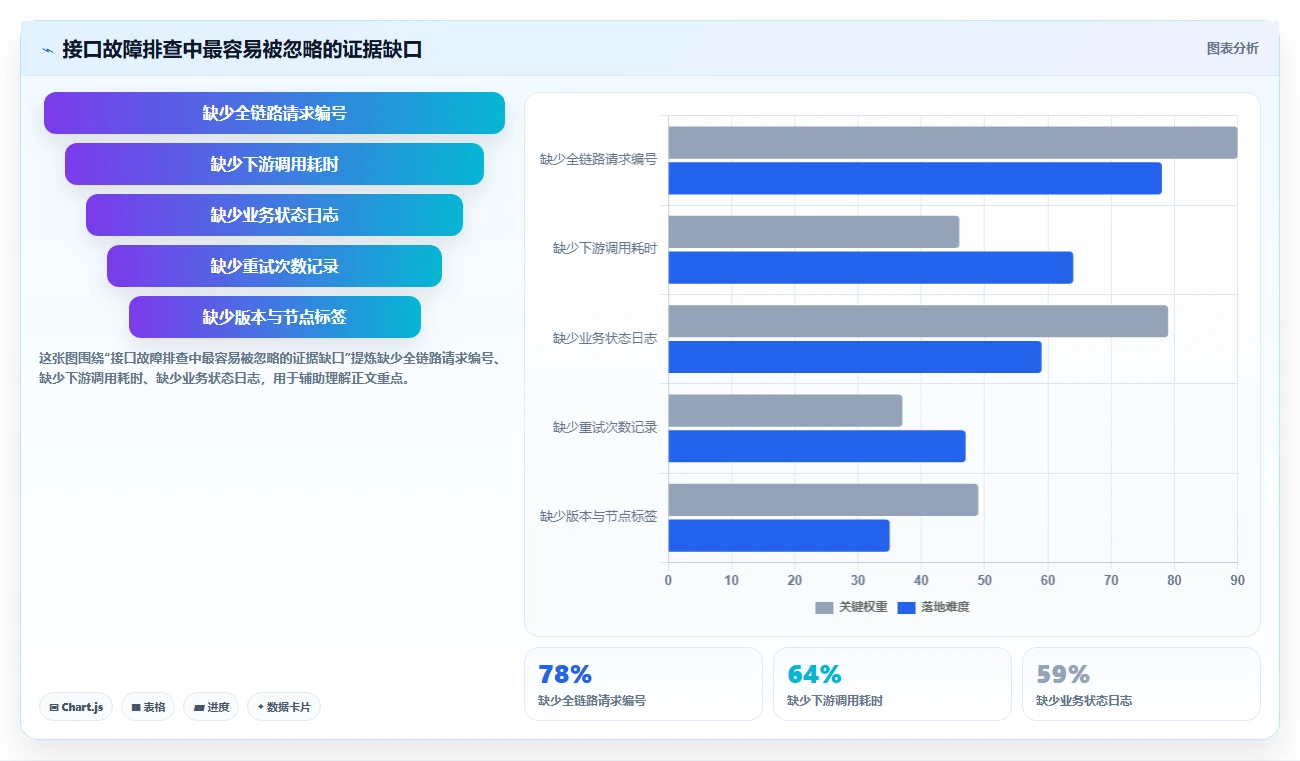The height and width of the screenshot is (761, 1300).
Task: Click the Chart.js tag chip
Action: click(76, 707)
